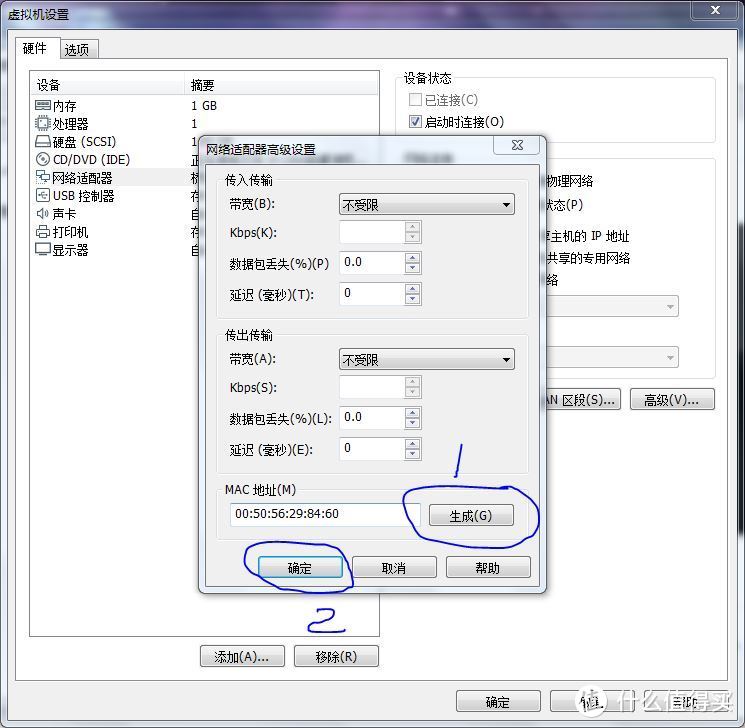
Task: Click the MAC 地址 input field
Action: tap(325, 514)
